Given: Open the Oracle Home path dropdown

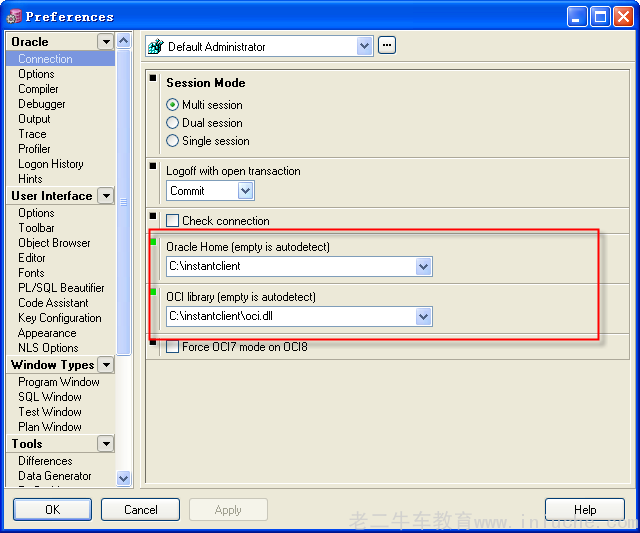Looking at the screenshot, I should click(424, 267).
